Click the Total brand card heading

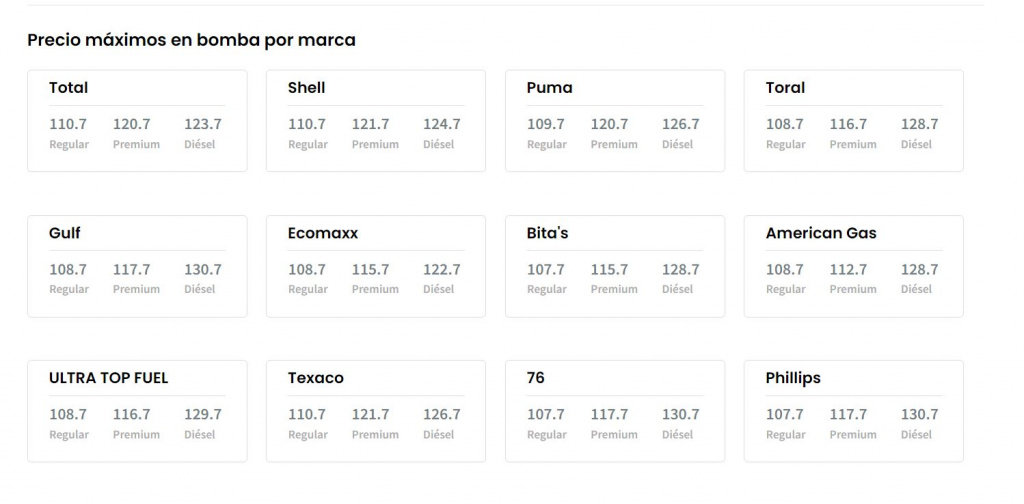69,88
